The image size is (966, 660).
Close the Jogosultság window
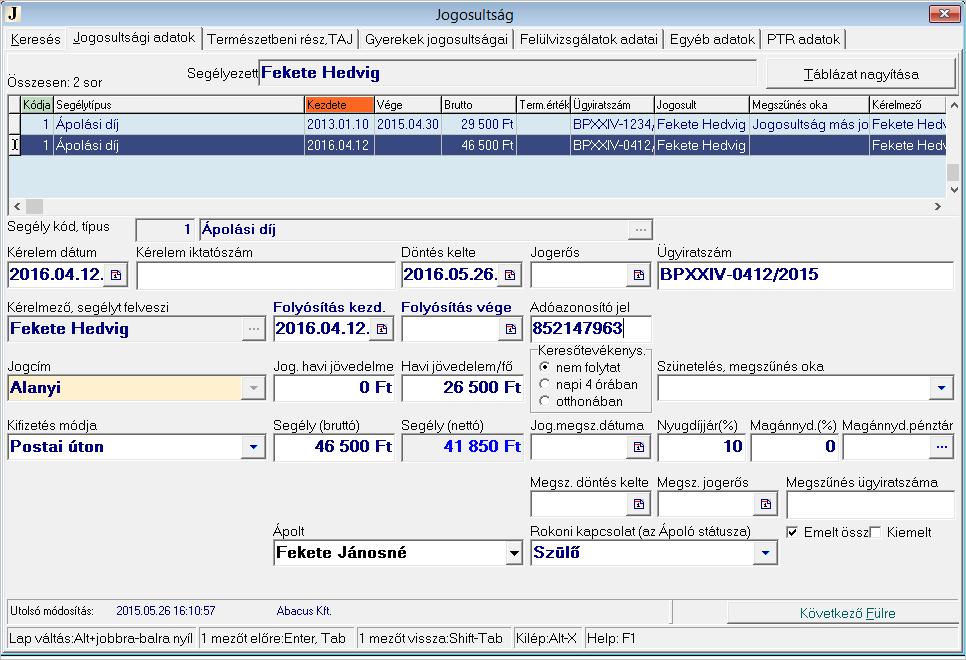pos(944,13)
